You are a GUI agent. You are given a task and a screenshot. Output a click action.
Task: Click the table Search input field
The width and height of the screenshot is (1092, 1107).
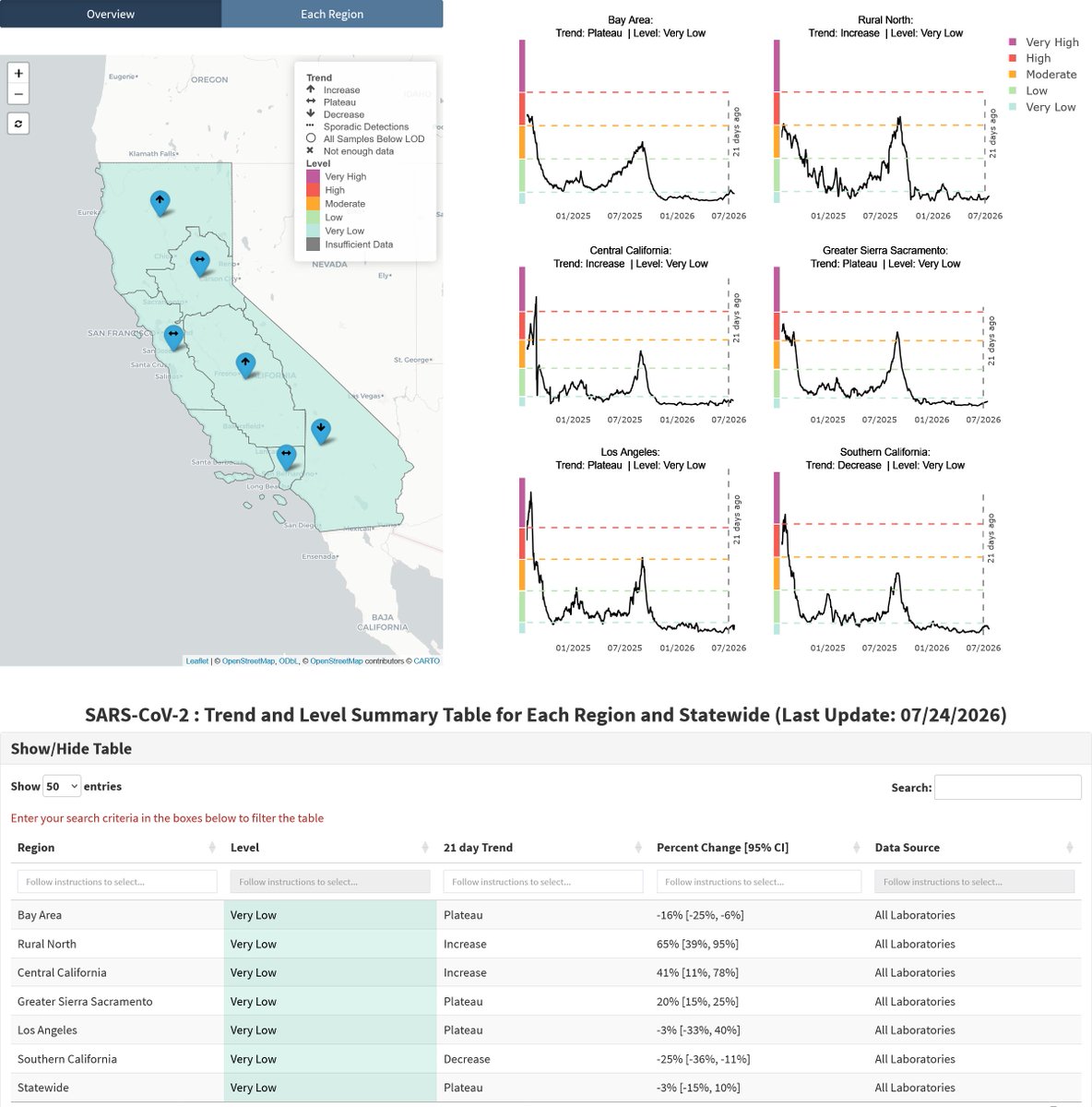click(x=1007, y=787)
